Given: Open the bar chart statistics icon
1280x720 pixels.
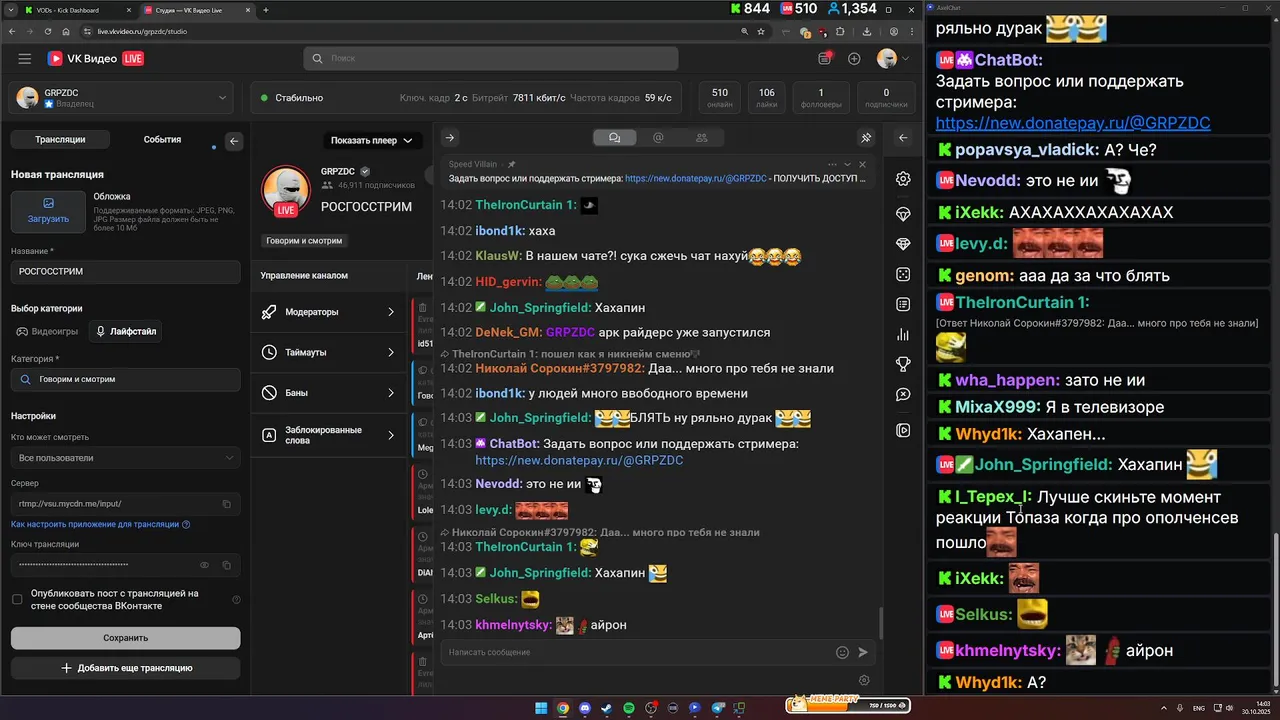Looking at the screenshot, I should point(903,334).
